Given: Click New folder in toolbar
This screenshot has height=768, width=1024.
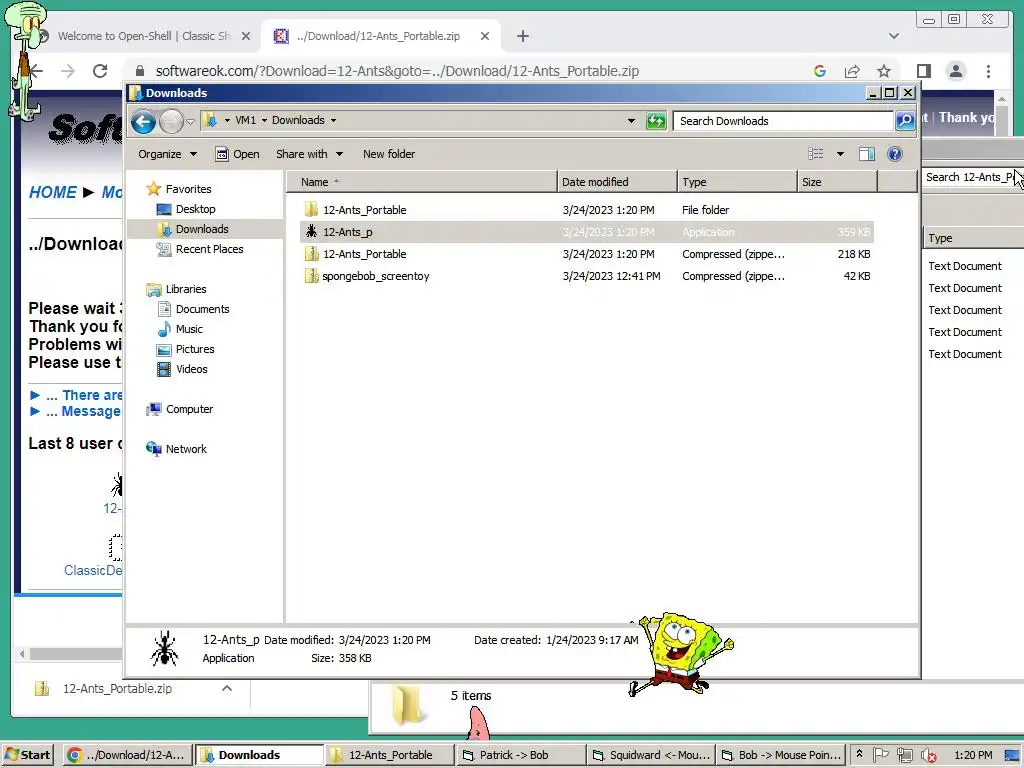Looking at the screenshot, I should (x=389, y=154).
